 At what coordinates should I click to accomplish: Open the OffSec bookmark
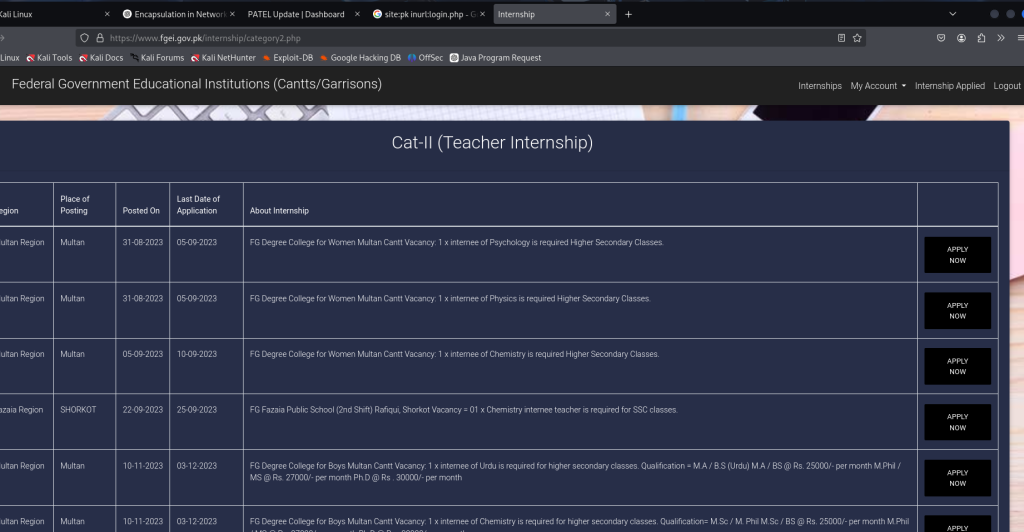pyautogui.click(x=425, y=58)
